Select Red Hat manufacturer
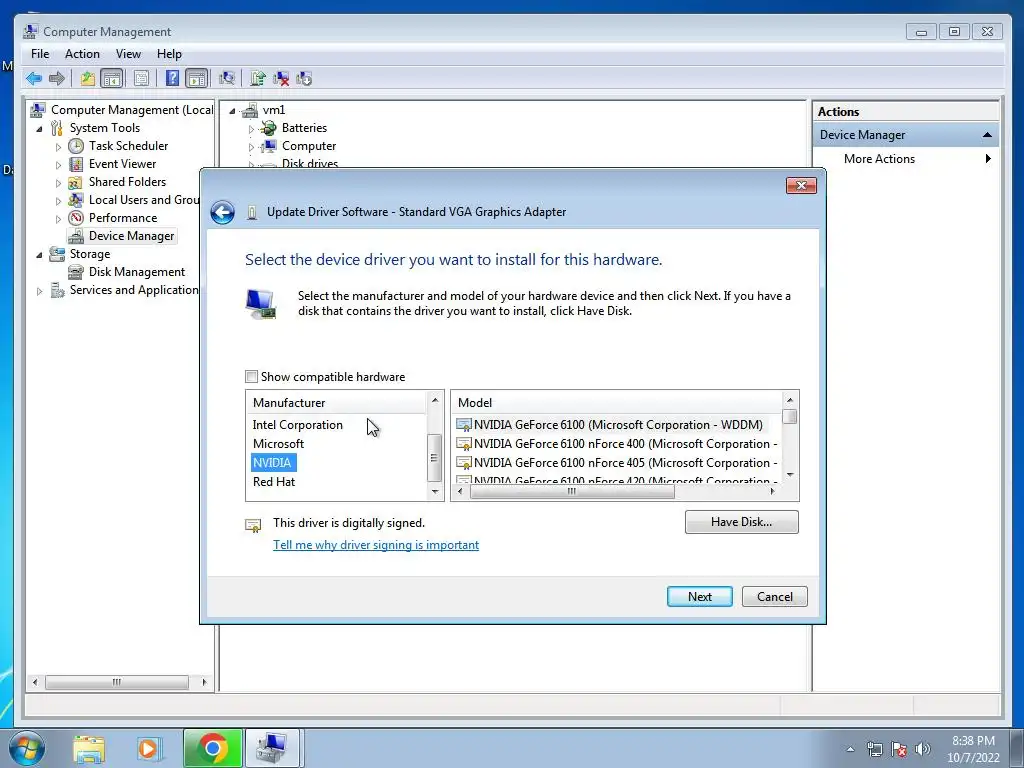Viewport: 1024px width, 768px height. pyautogui.click(x=274, y=481)
